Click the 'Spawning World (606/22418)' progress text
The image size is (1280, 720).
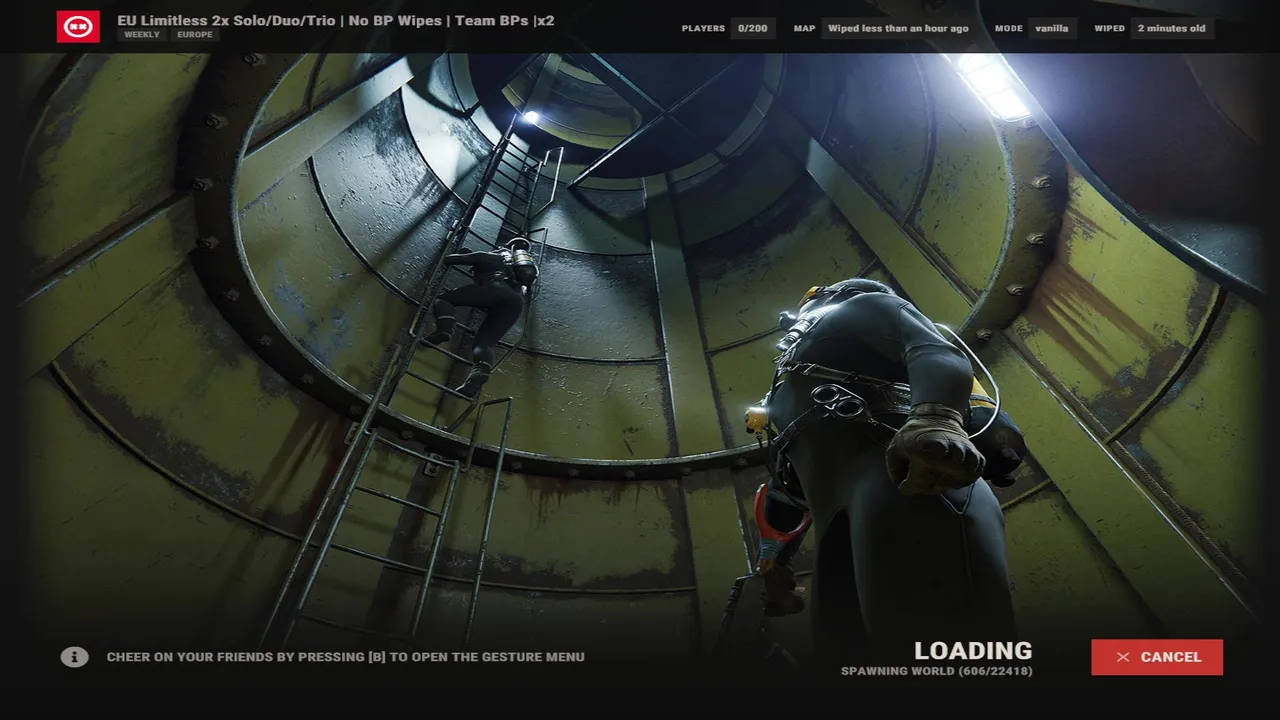[x=937, y=671]
